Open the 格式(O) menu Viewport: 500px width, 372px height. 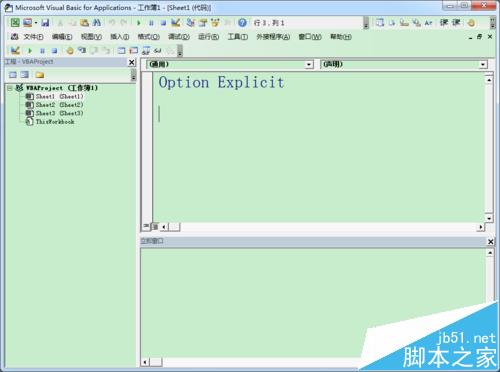click(149, 37)
